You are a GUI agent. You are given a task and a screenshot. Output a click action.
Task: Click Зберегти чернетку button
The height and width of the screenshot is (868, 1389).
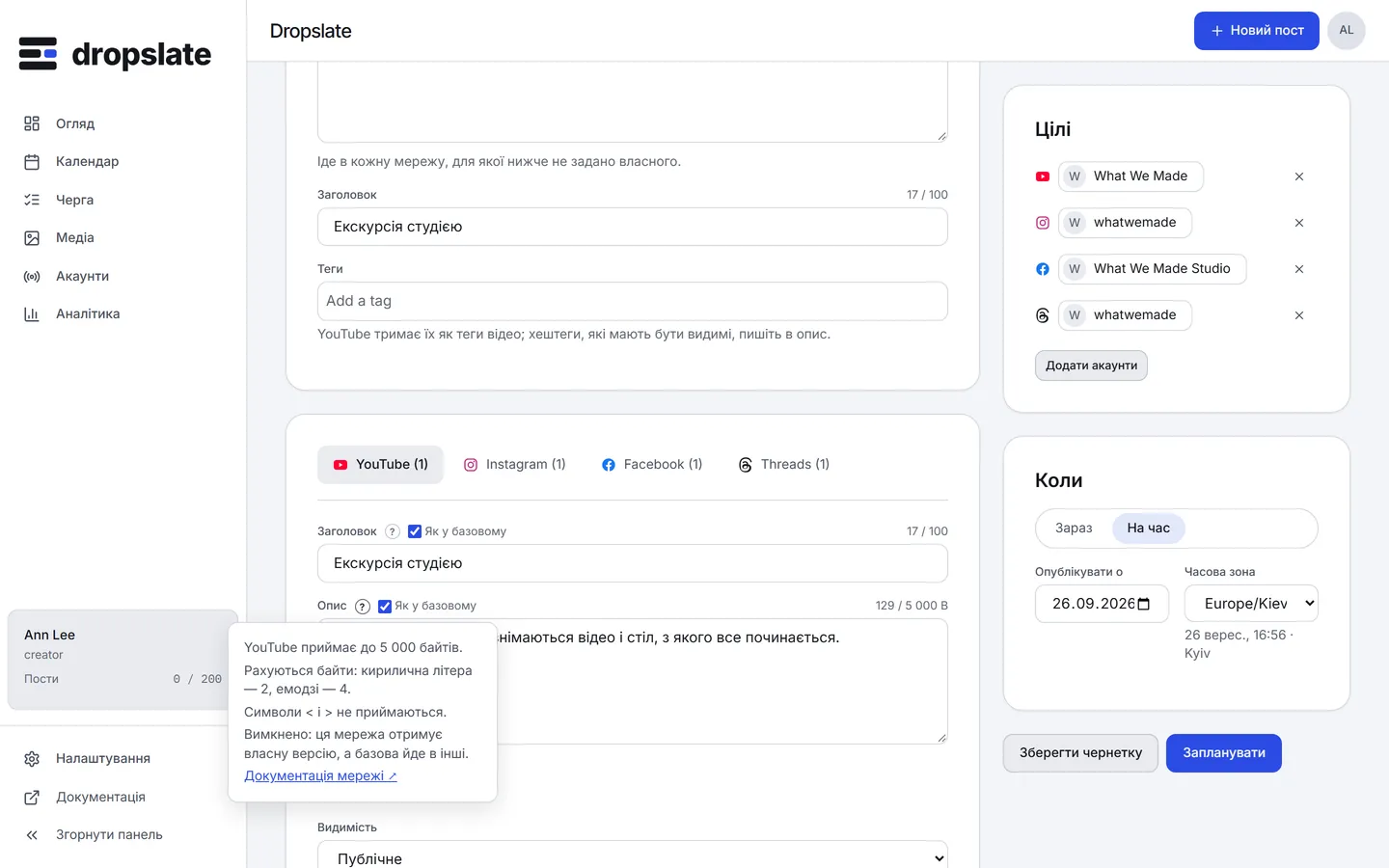coord(1080,753)
